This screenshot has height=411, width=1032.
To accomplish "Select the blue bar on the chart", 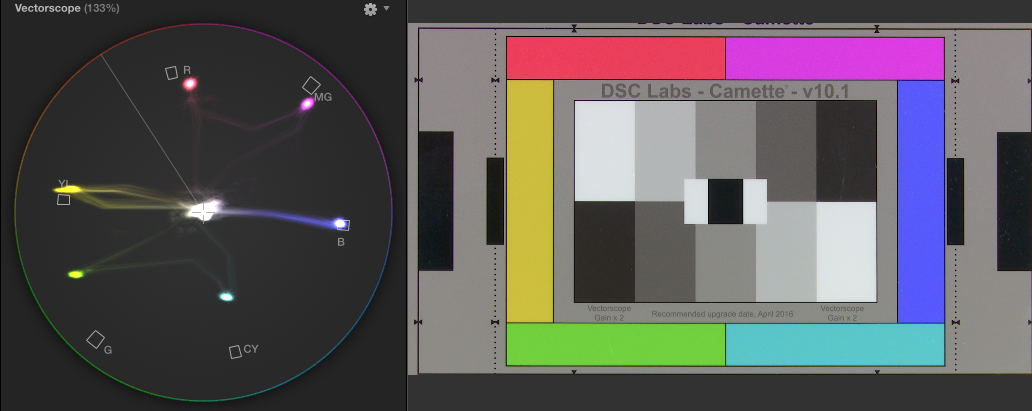I will tap(920, 201).
